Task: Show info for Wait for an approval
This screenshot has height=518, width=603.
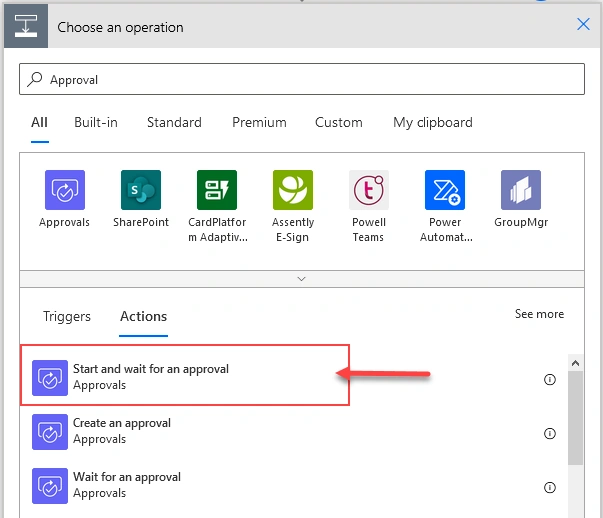Action: (x=550, y=487)
